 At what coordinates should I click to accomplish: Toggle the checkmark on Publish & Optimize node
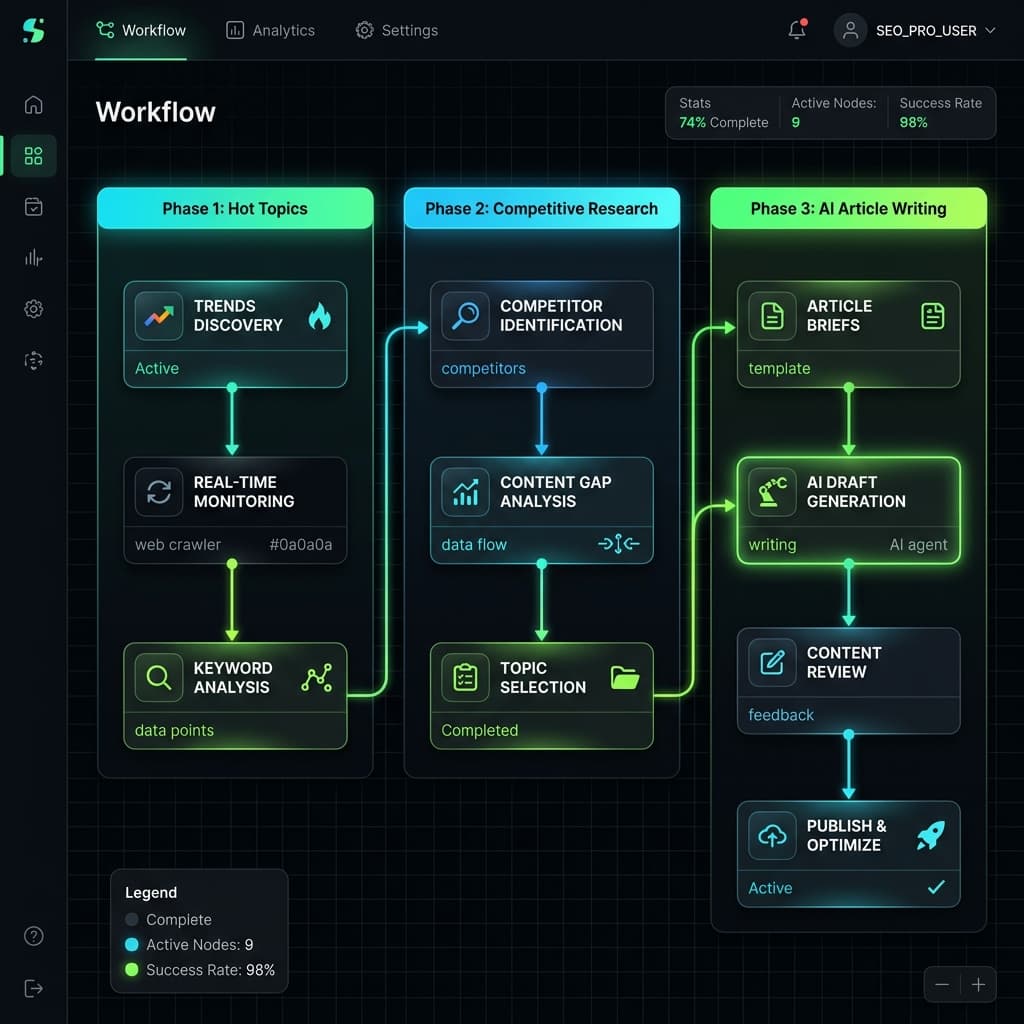[x=936, y=887]
